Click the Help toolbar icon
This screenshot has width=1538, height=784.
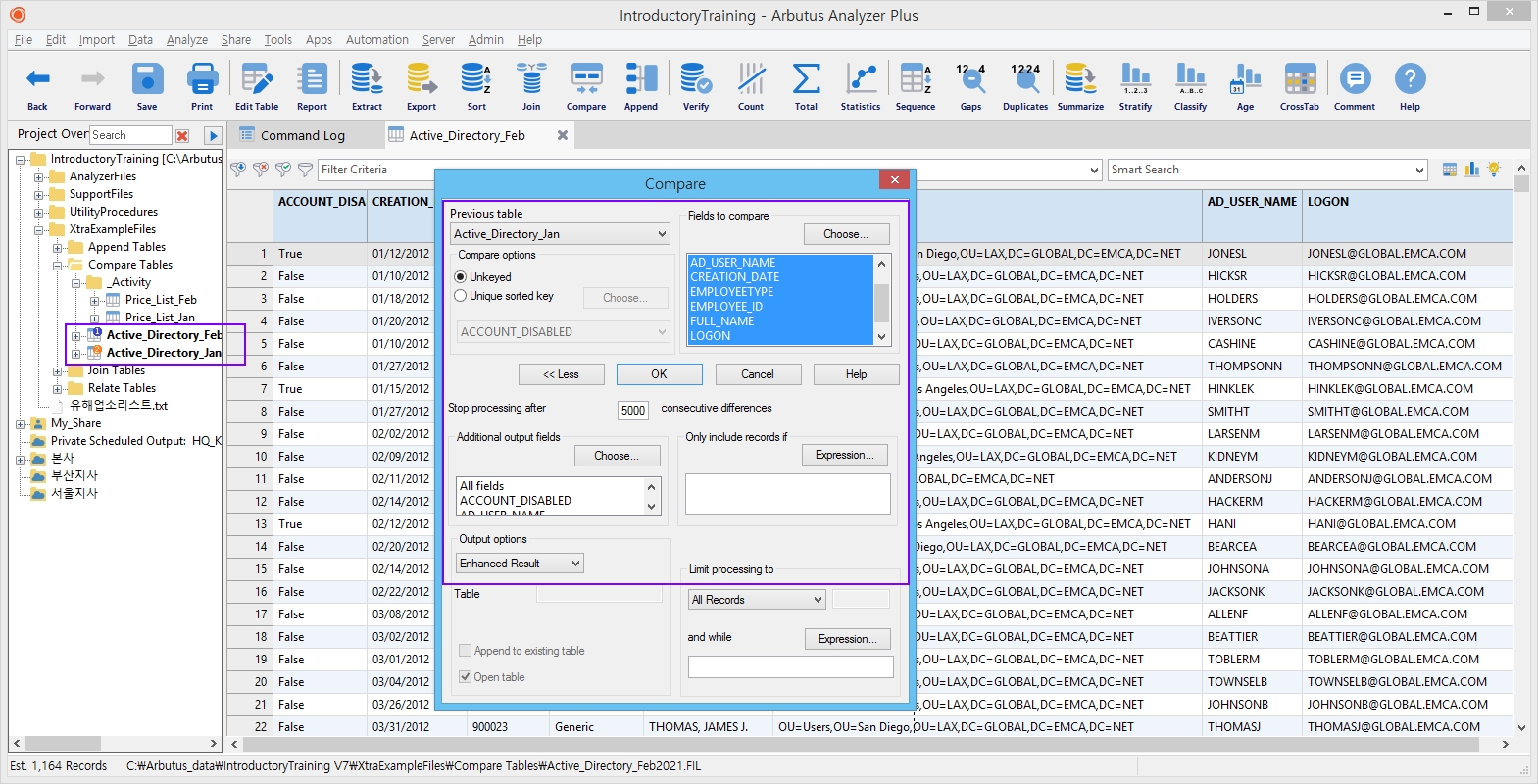tap(1410, 87)
